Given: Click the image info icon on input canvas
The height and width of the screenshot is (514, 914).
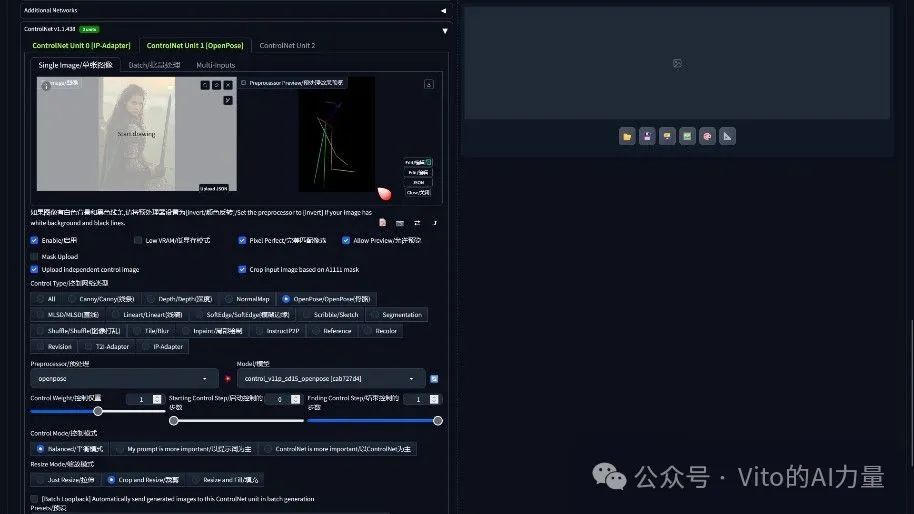Looking at the screenshot, I should coord(45,86).
